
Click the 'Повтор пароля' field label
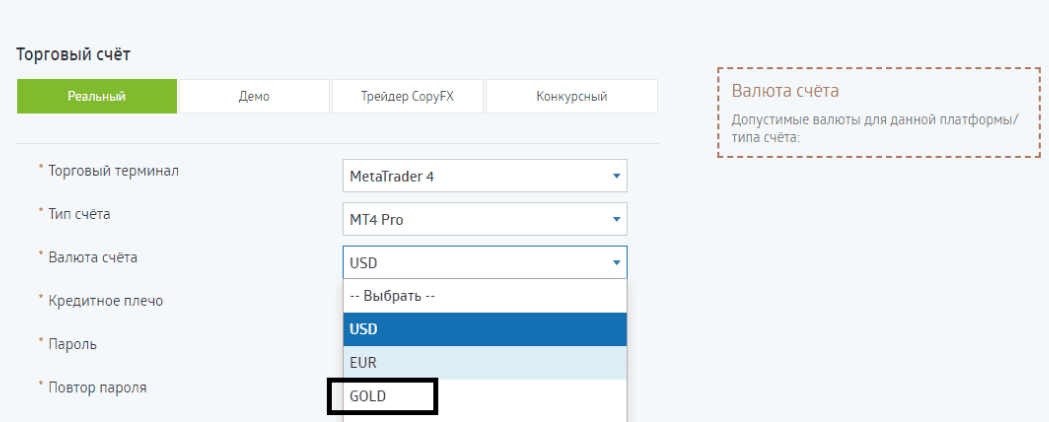pos(97,387)
